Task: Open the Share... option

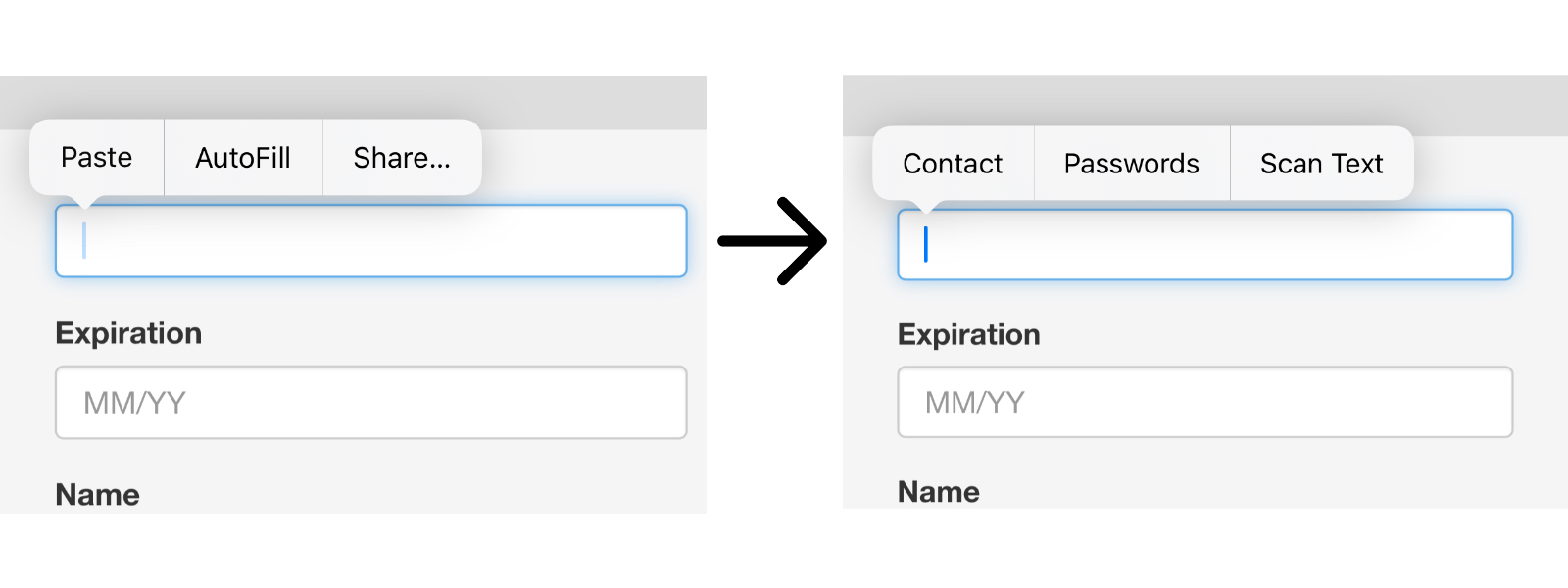Action: coord(402,157)
